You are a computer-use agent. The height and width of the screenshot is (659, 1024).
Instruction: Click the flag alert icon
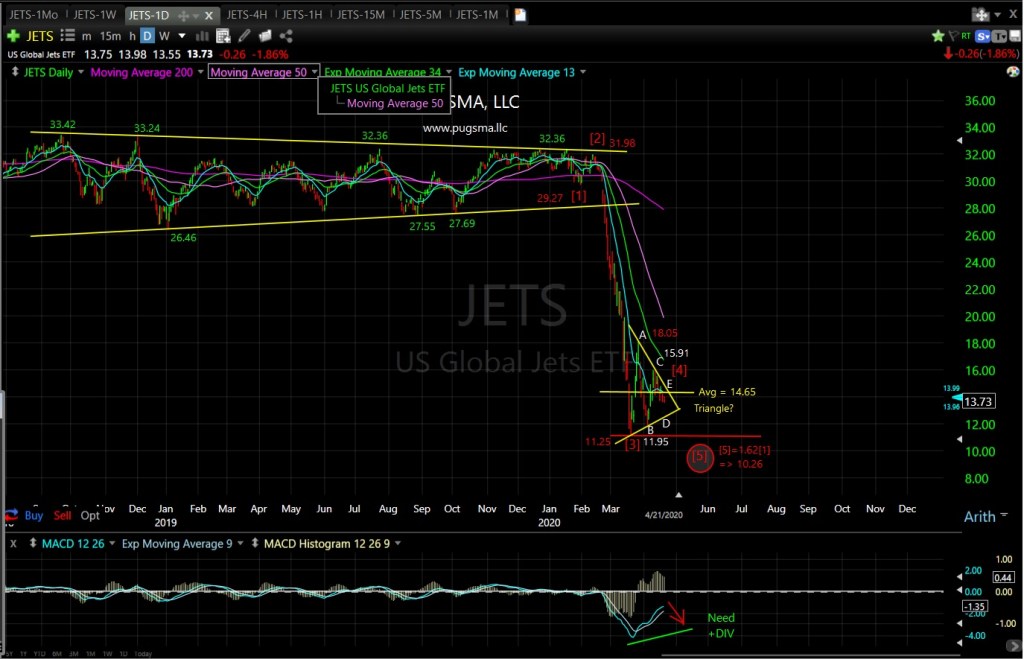pos(953,36)
